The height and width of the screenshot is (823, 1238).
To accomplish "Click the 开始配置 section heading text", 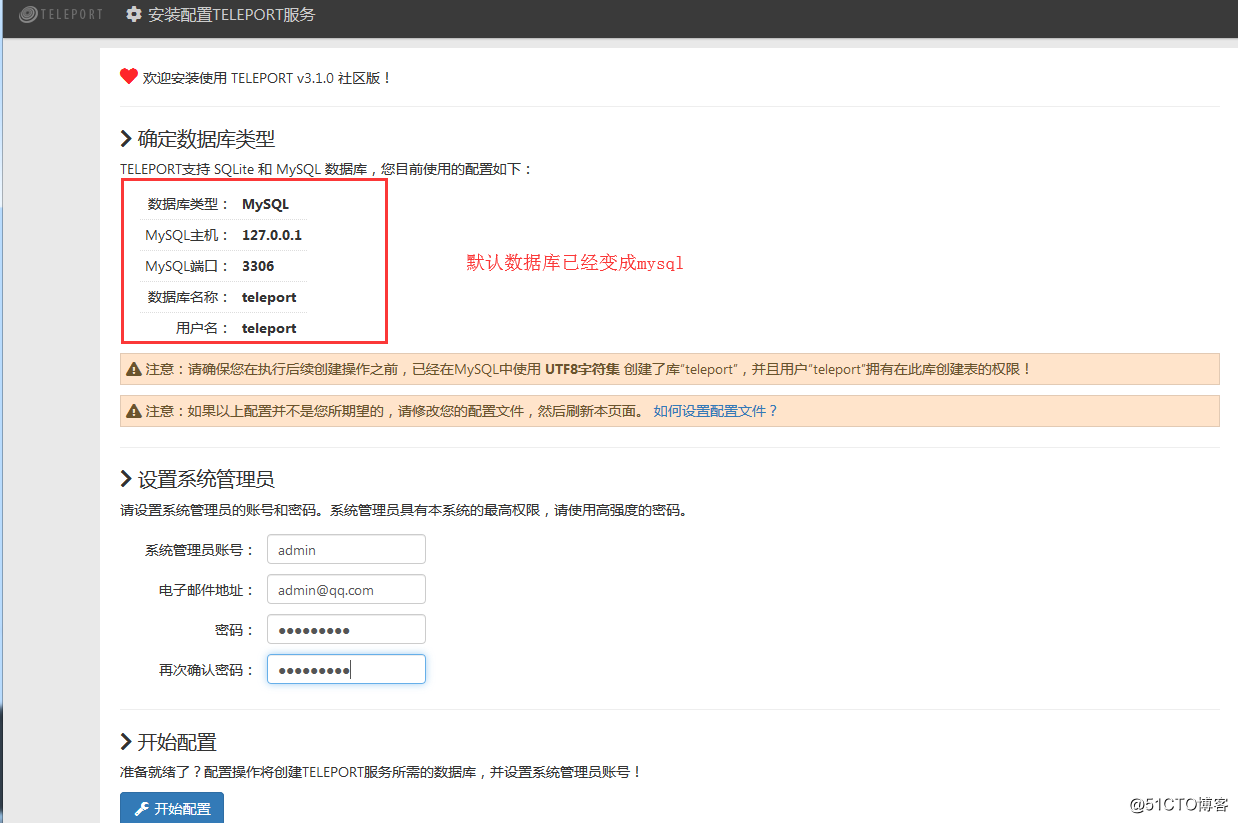I will coord(177,742).
